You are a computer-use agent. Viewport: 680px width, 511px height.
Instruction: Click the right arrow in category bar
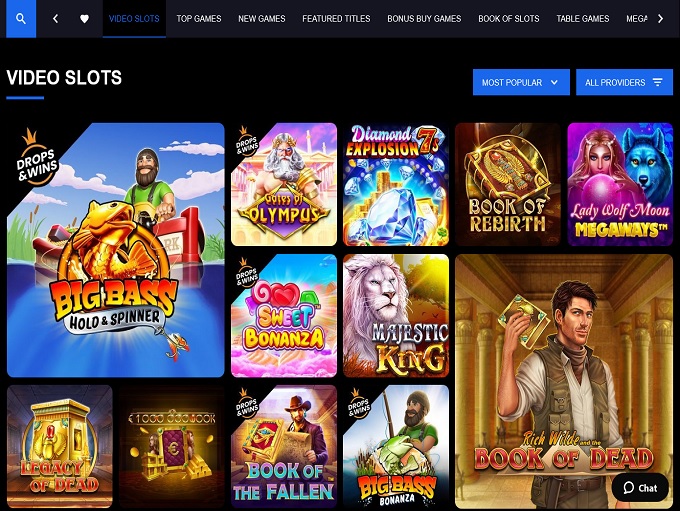[660, 19]
